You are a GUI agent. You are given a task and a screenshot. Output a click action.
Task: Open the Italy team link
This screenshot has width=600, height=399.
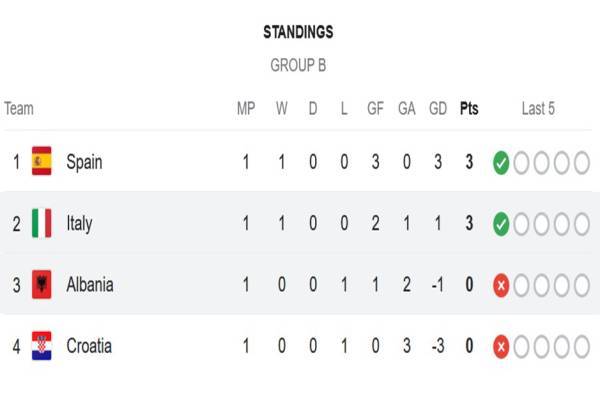(x=79, y=223)
